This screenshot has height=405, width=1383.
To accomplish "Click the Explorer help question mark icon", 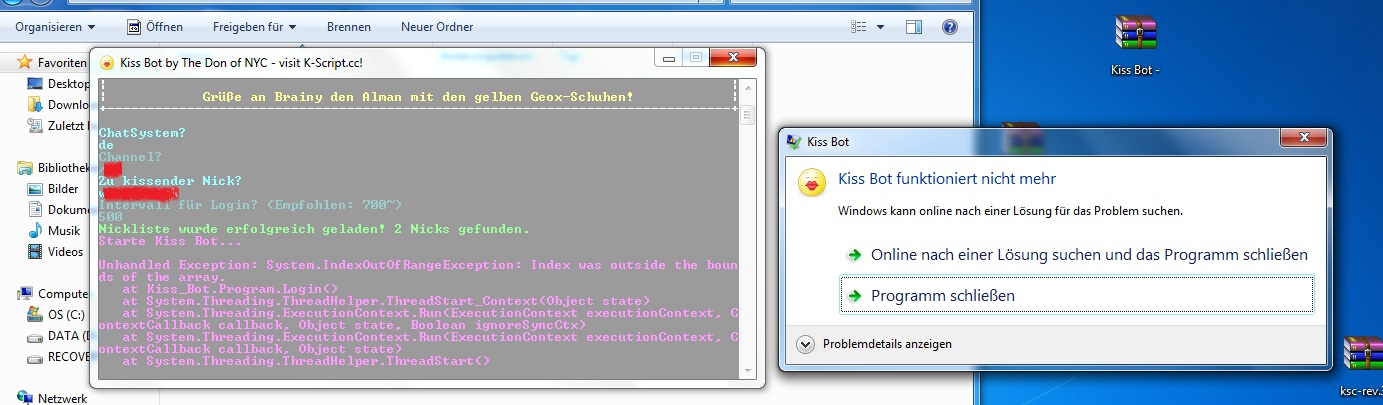I will 950,27.
